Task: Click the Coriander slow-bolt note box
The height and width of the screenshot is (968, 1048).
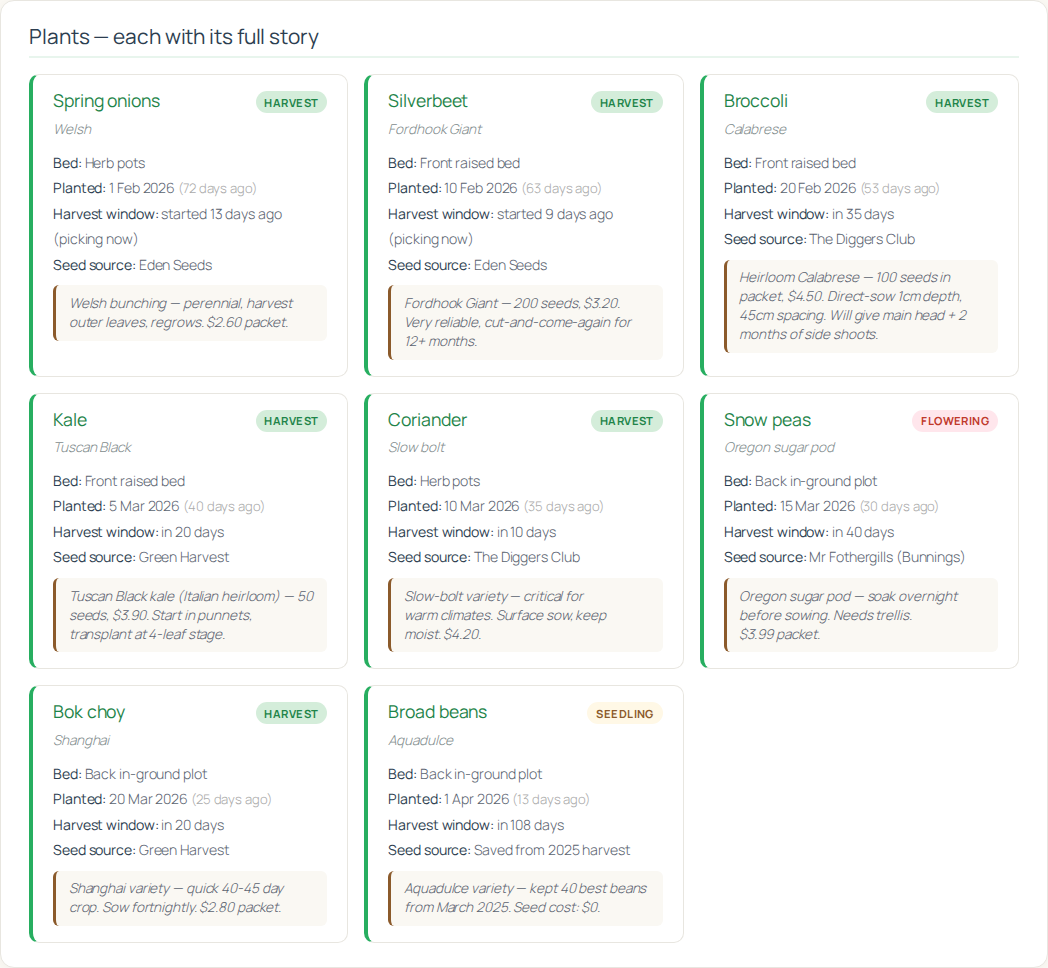Action: 525,615
